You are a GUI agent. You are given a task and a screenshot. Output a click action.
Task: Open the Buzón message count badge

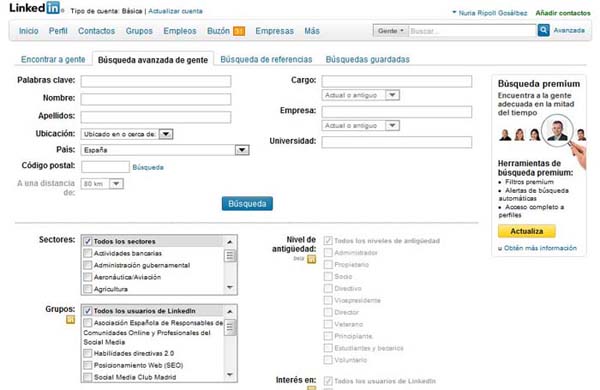(239, 31)
